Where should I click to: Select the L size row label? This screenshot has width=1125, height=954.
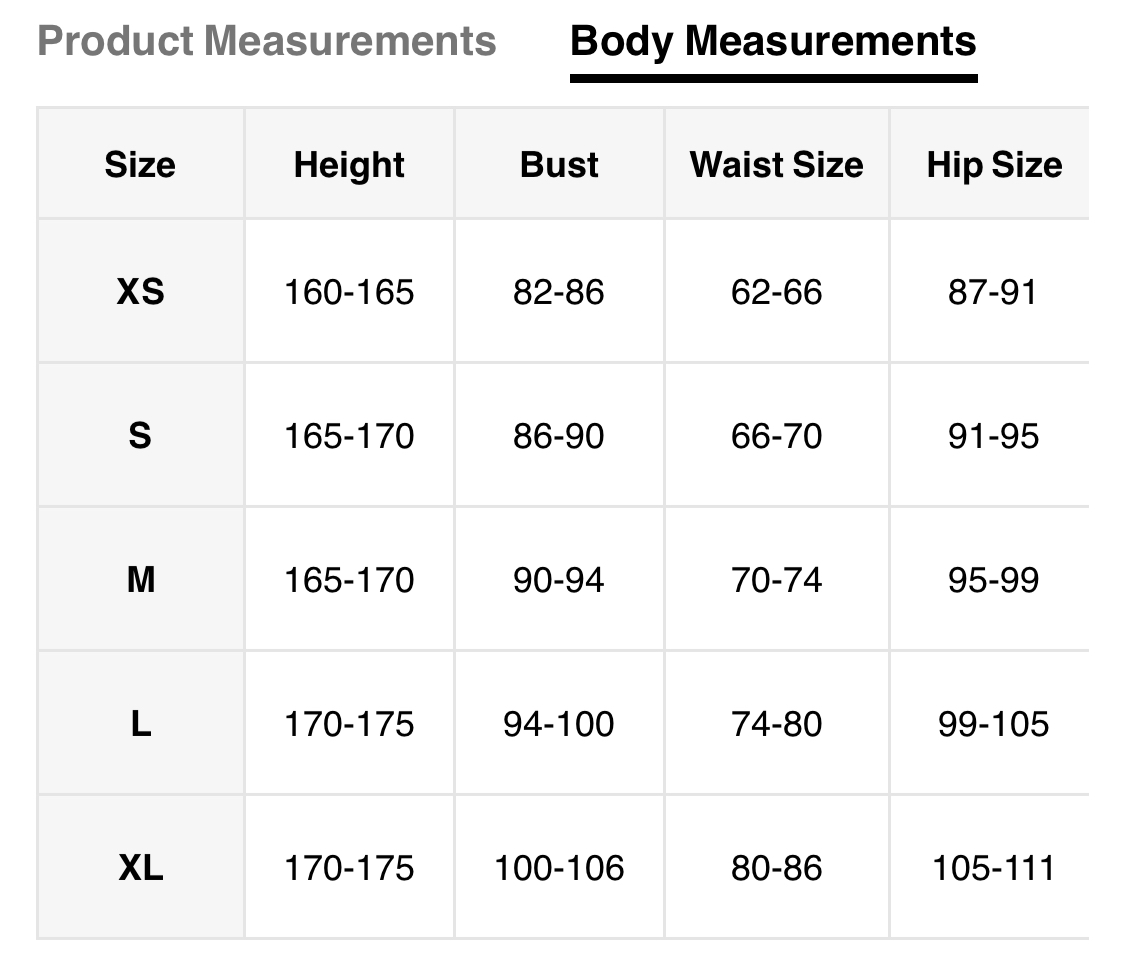(x=140, y=724)
